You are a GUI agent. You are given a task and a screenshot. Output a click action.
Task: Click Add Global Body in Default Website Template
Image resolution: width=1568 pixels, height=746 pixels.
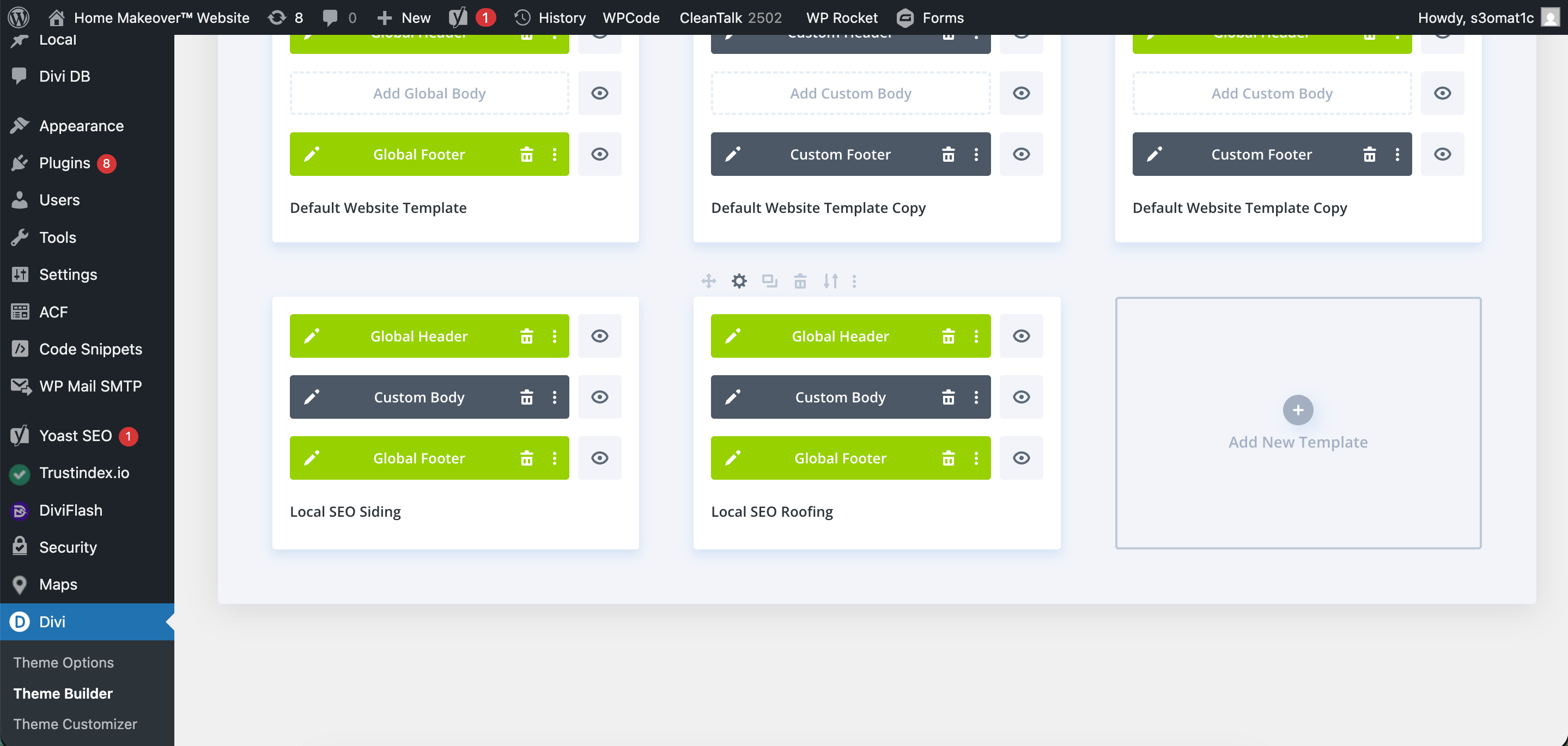(x=429, y=93)
